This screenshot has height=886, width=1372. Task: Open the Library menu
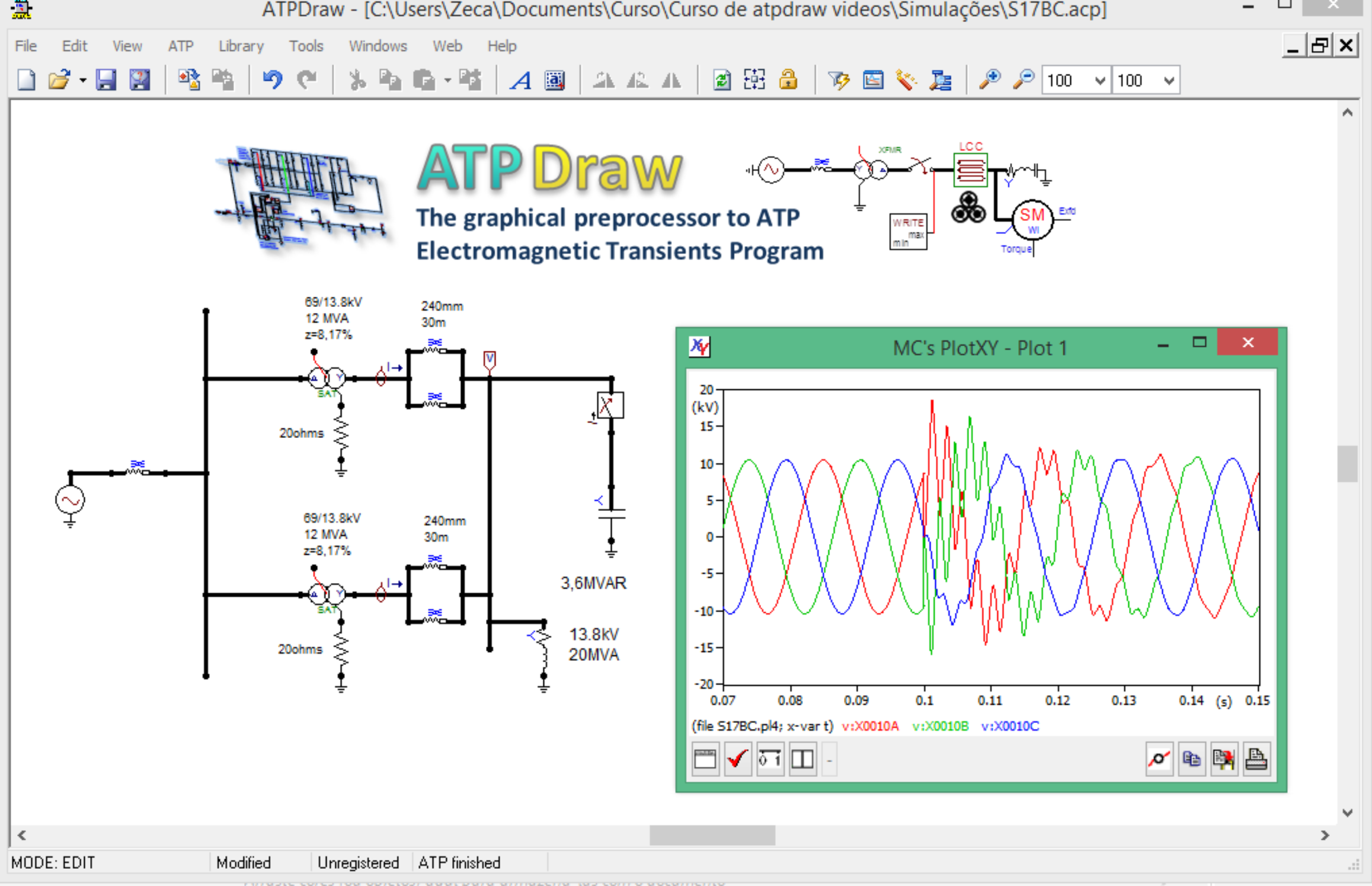point(240,46)
